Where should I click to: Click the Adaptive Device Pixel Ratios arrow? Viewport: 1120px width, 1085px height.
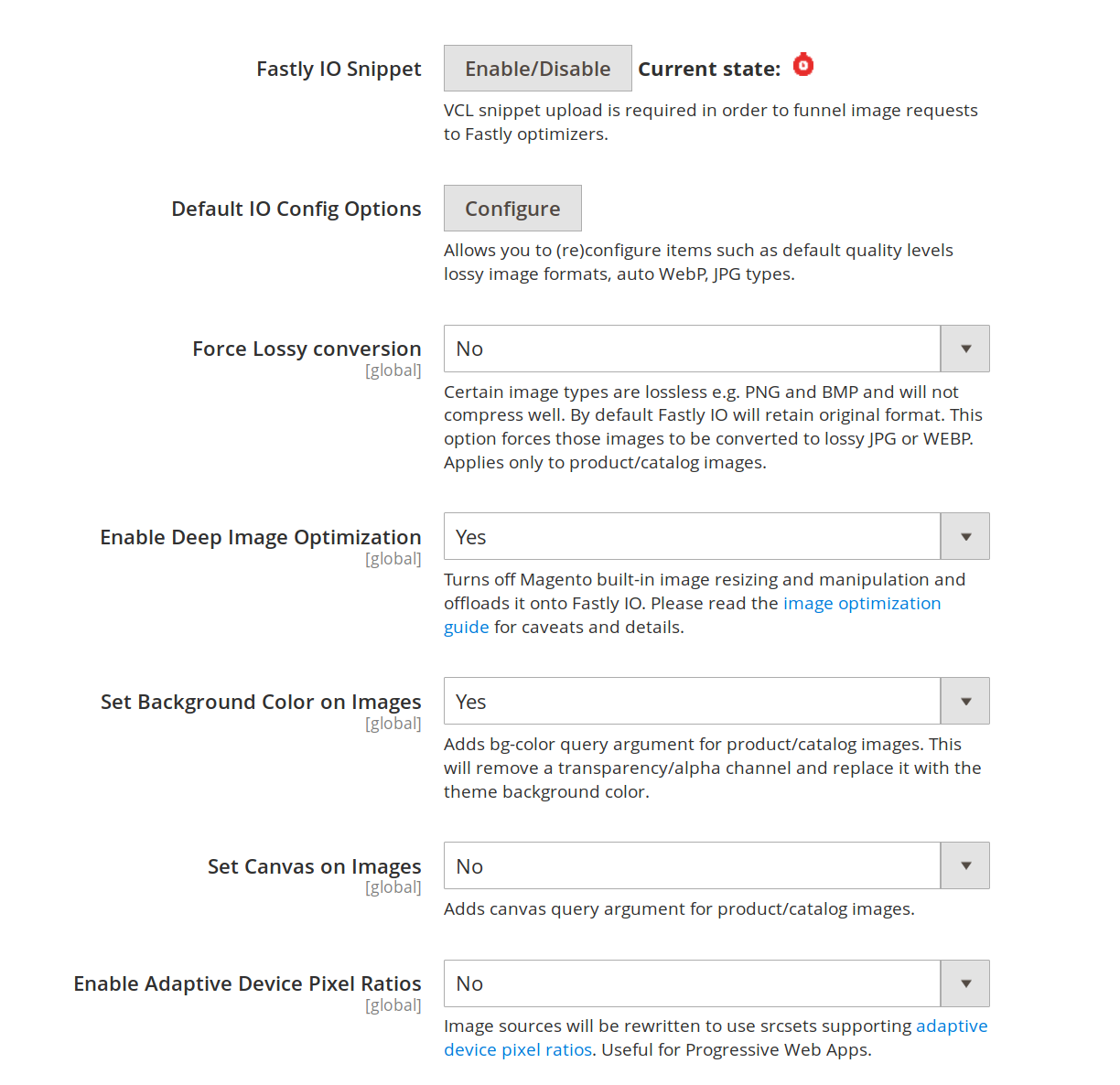tap(965, 983)
